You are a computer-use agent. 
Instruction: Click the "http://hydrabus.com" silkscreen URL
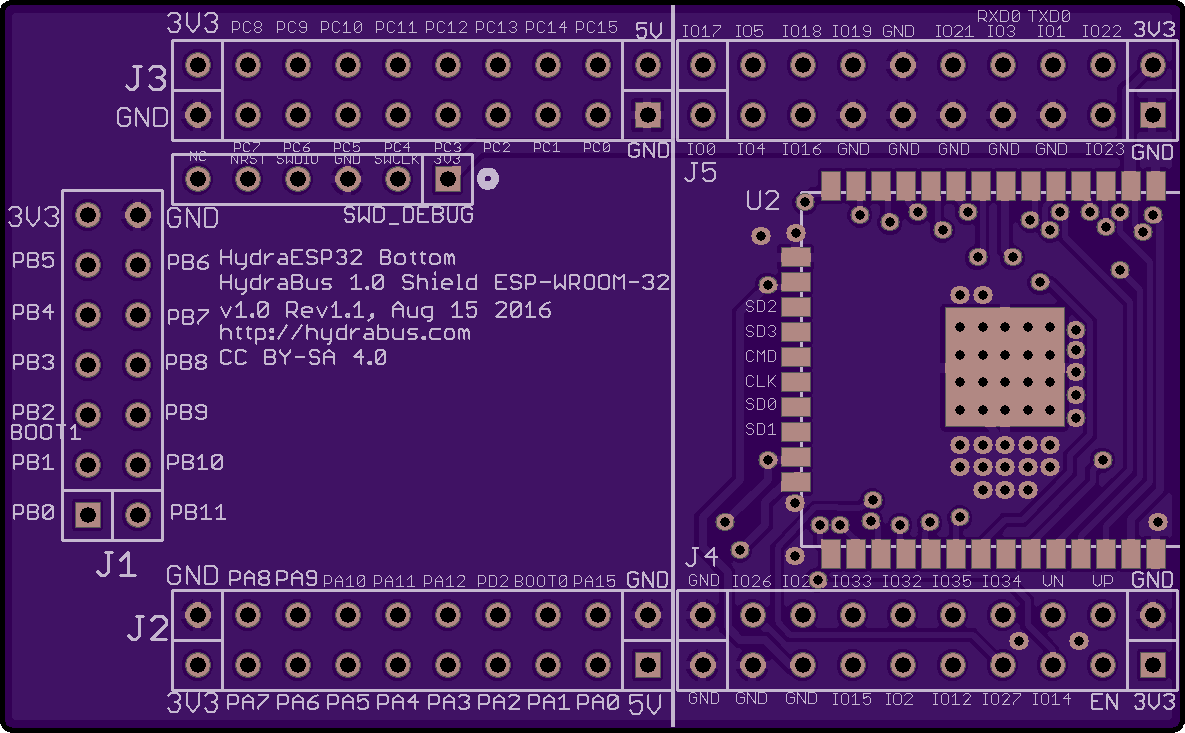(x=345, y=332)
